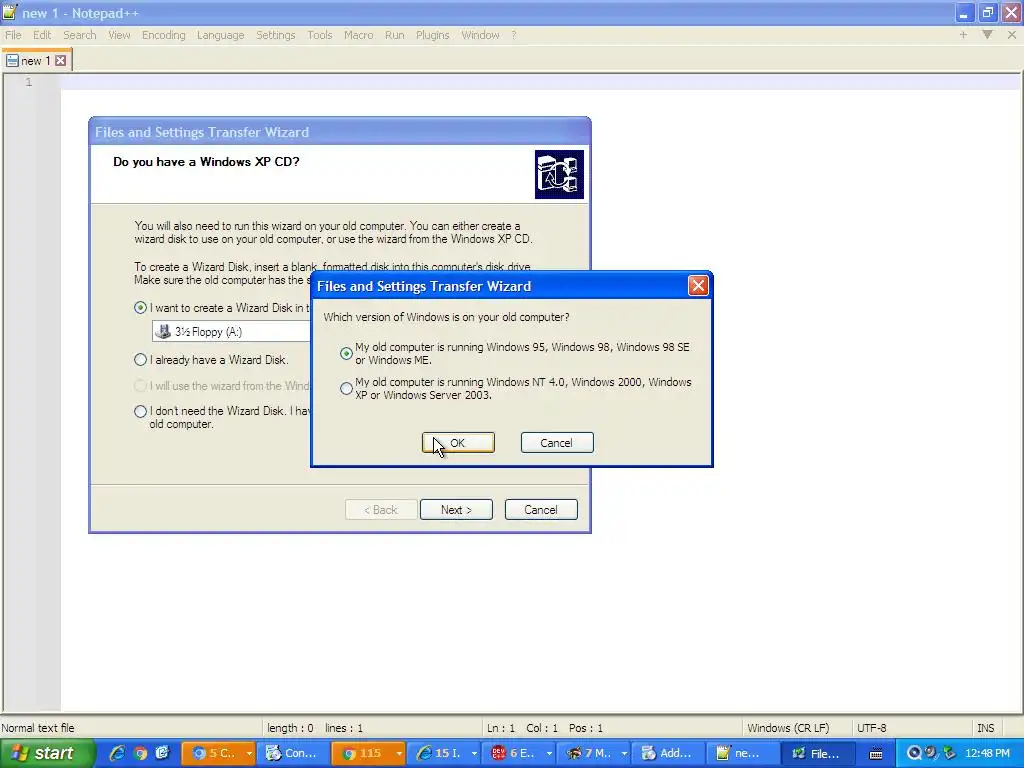Select 'I want to create a Wizard Disk' option

(140, 308)
